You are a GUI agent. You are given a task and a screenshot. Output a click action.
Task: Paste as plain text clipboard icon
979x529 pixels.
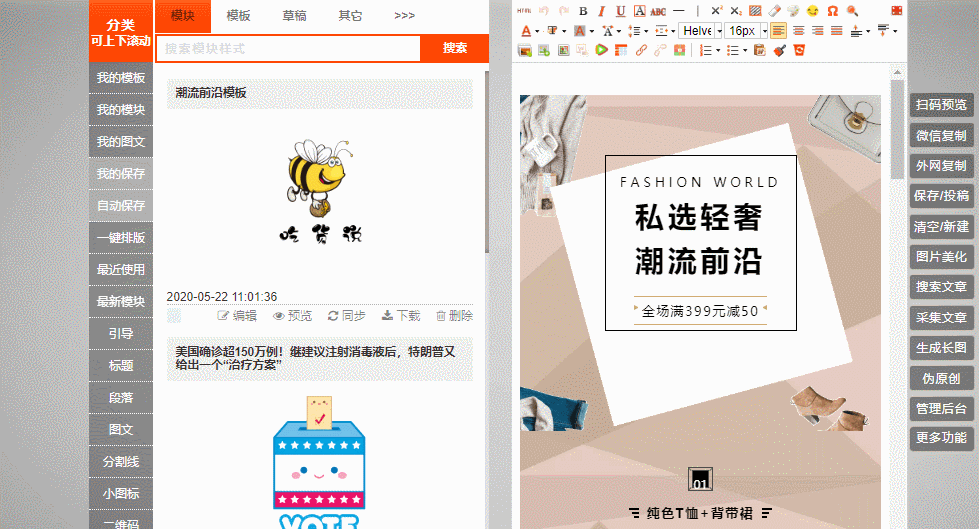pos(760,50)
